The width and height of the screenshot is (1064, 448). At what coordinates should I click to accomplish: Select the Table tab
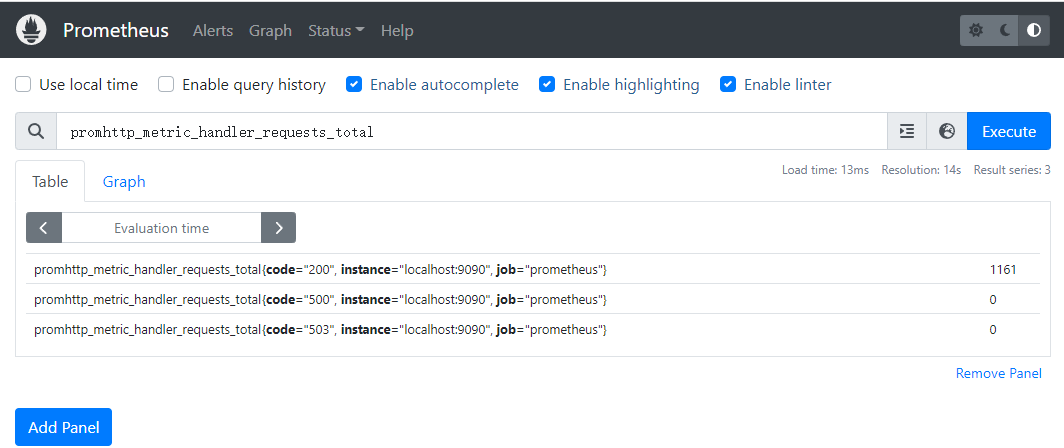[50, 181]
